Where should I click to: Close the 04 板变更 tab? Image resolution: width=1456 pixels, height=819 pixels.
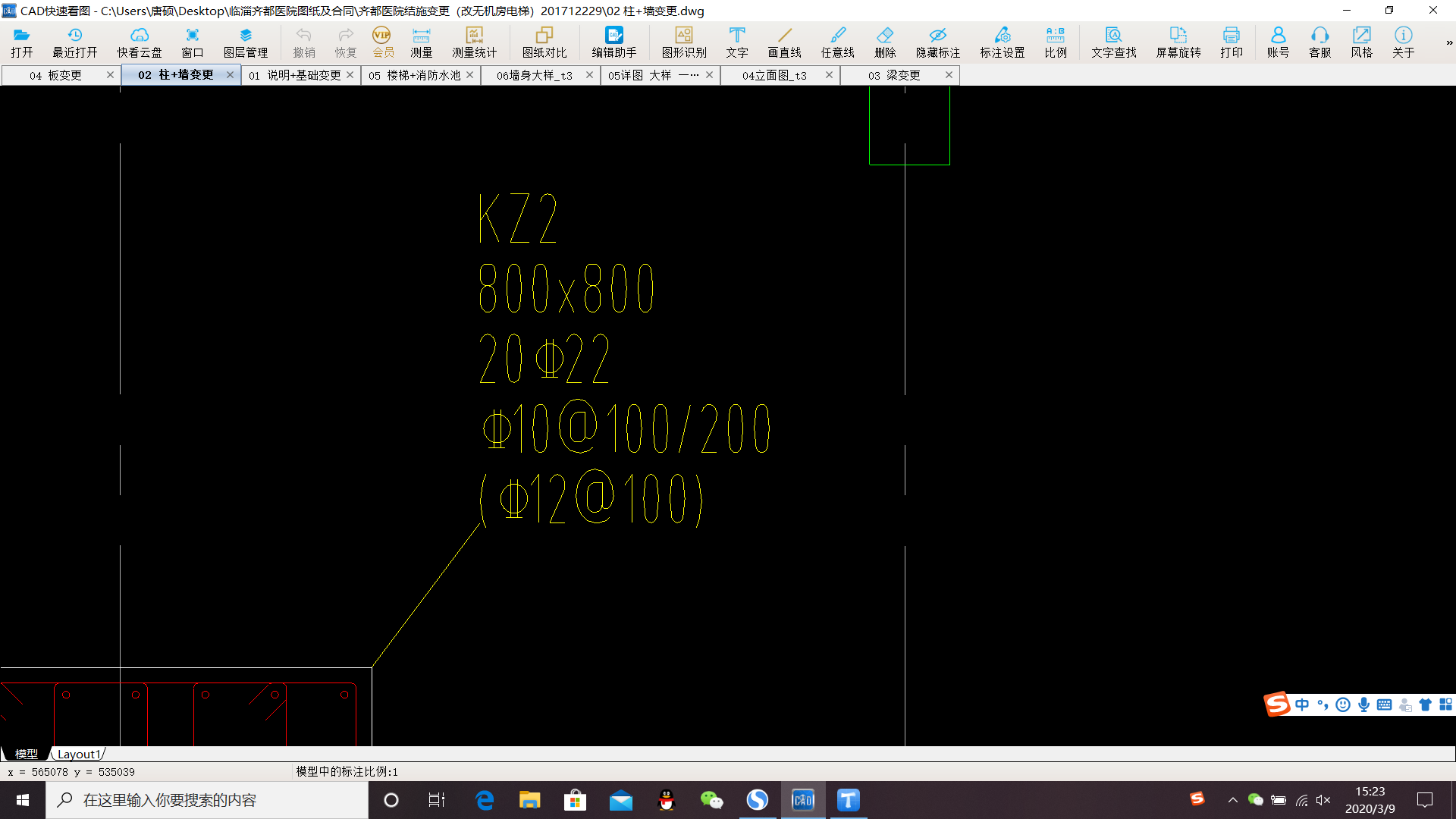pos(110,74)
